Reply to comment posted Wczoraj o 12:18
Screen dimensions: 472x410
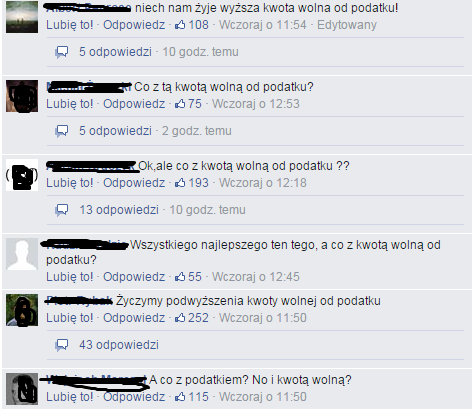point(134,183)
